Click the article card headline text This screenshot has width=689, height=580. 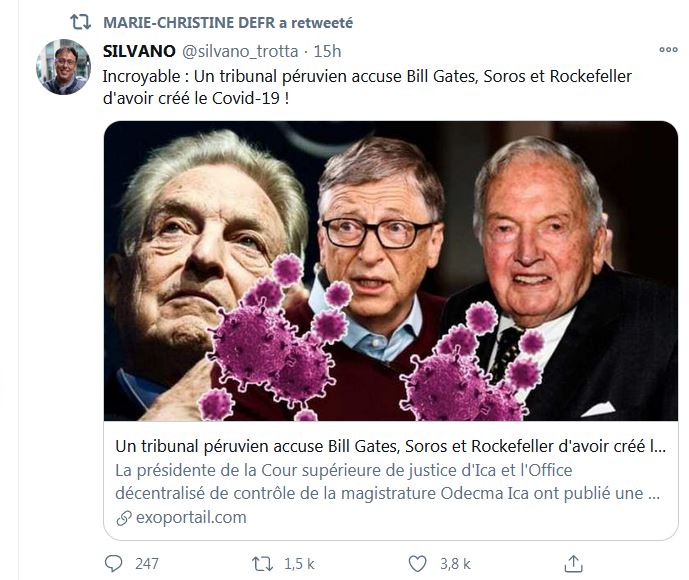[390, 445]
